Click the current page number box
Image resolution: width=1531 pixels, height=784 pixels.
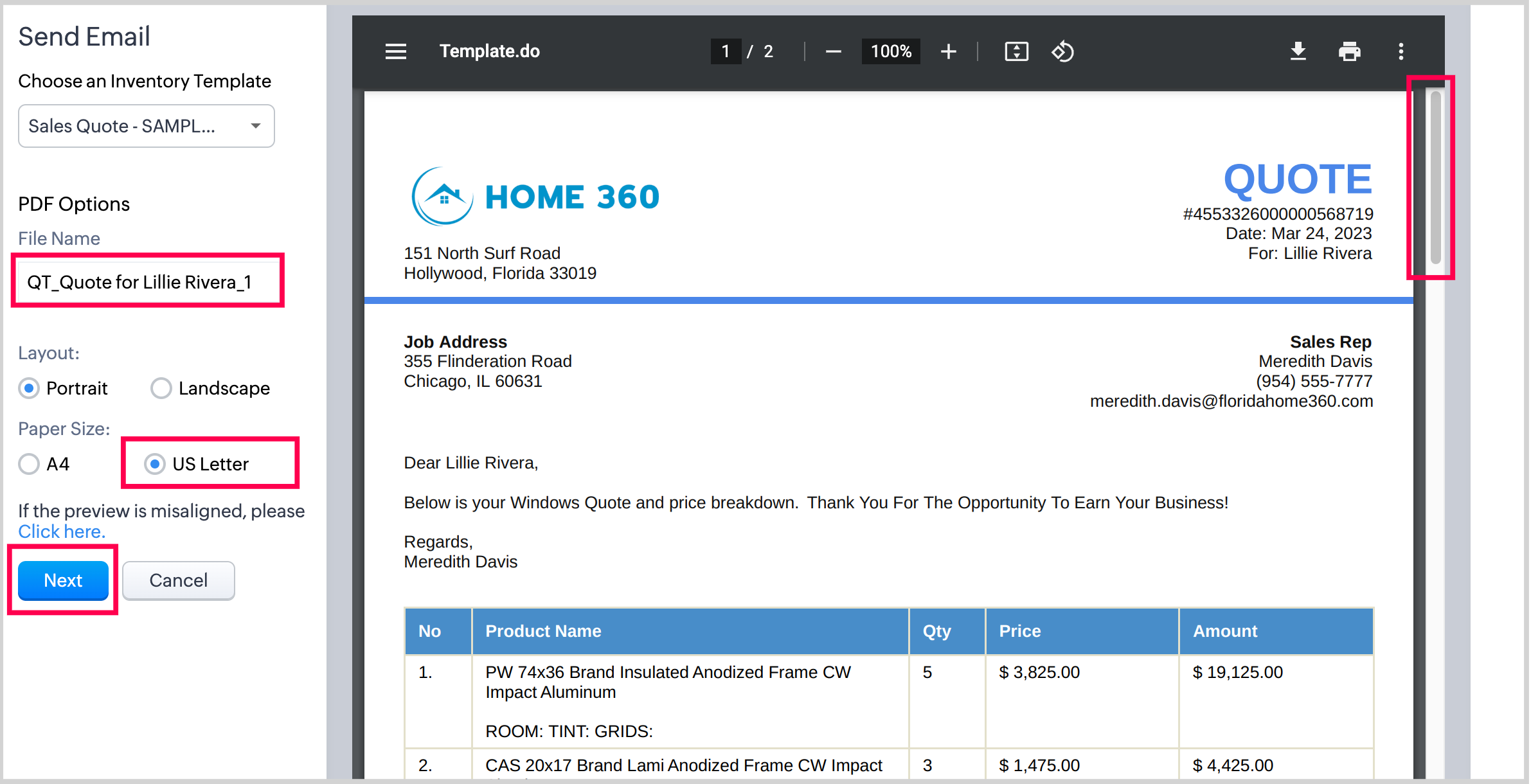tap(726, 51)
